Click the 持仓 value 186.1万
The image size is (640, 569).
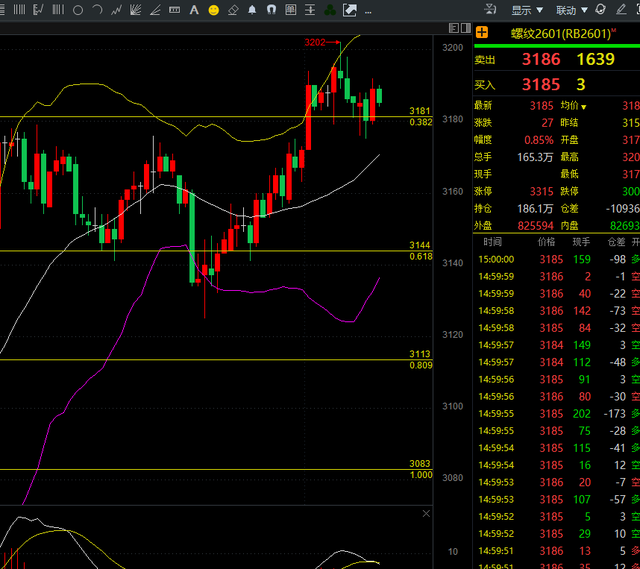[x=535, y=209]
